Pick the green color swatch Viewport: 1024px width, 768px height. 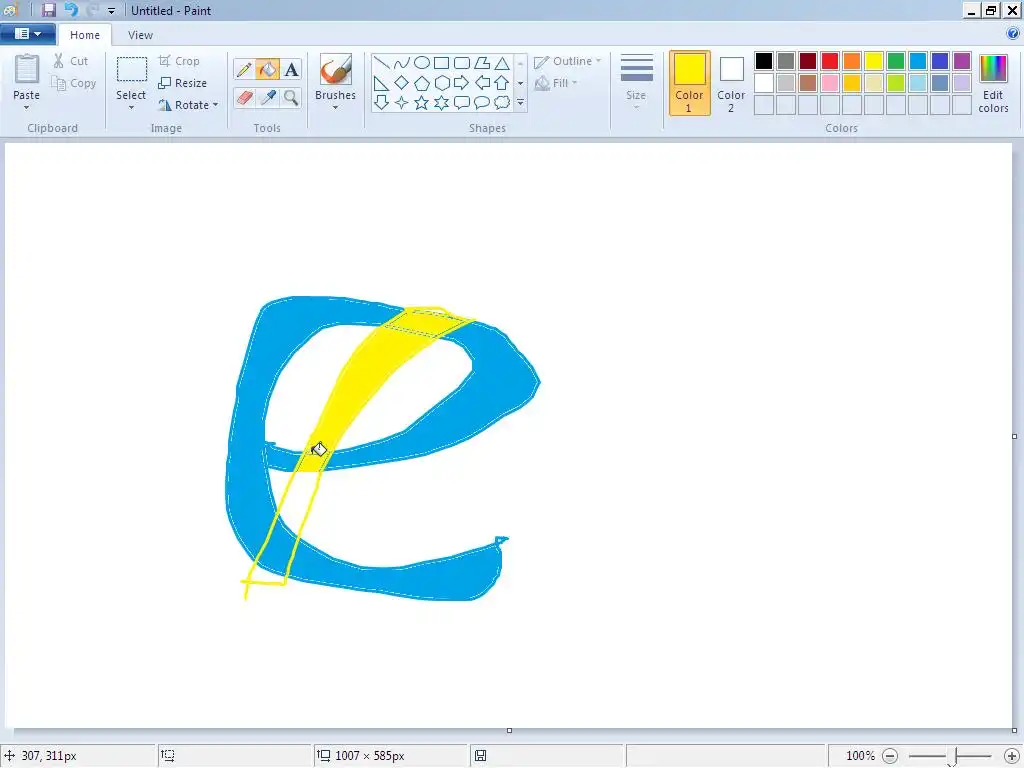(x=896, y=61)
